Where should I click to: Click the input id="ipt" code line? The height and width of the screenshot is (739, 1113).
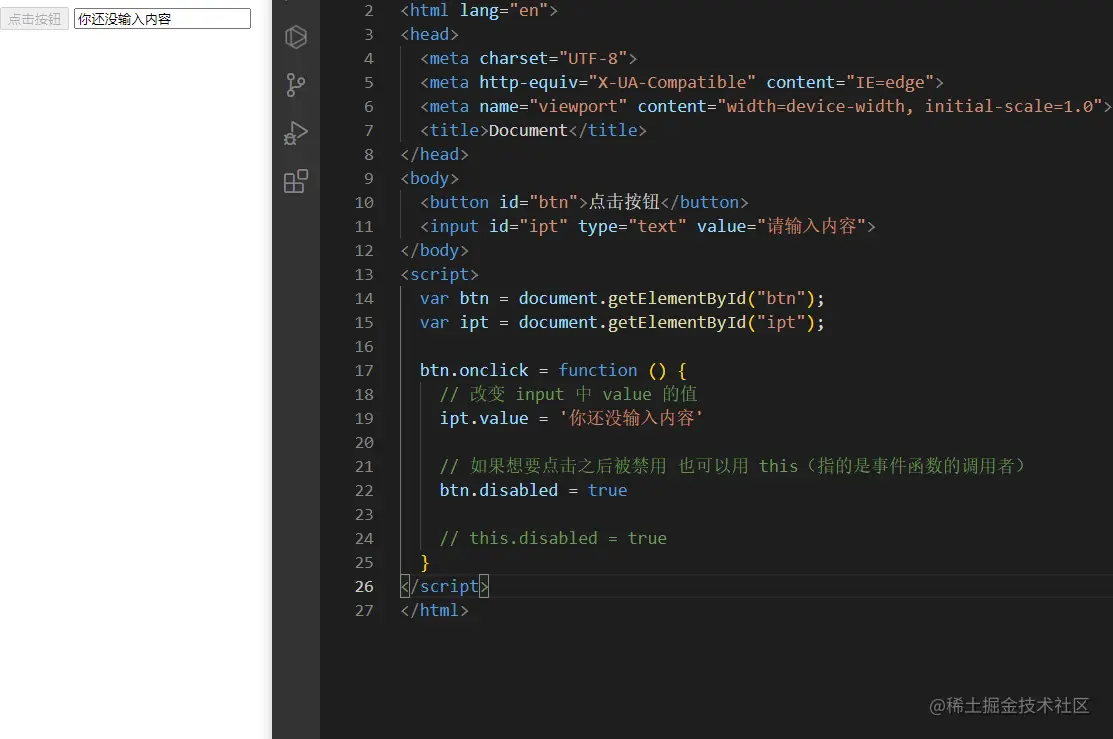(647, 226)
